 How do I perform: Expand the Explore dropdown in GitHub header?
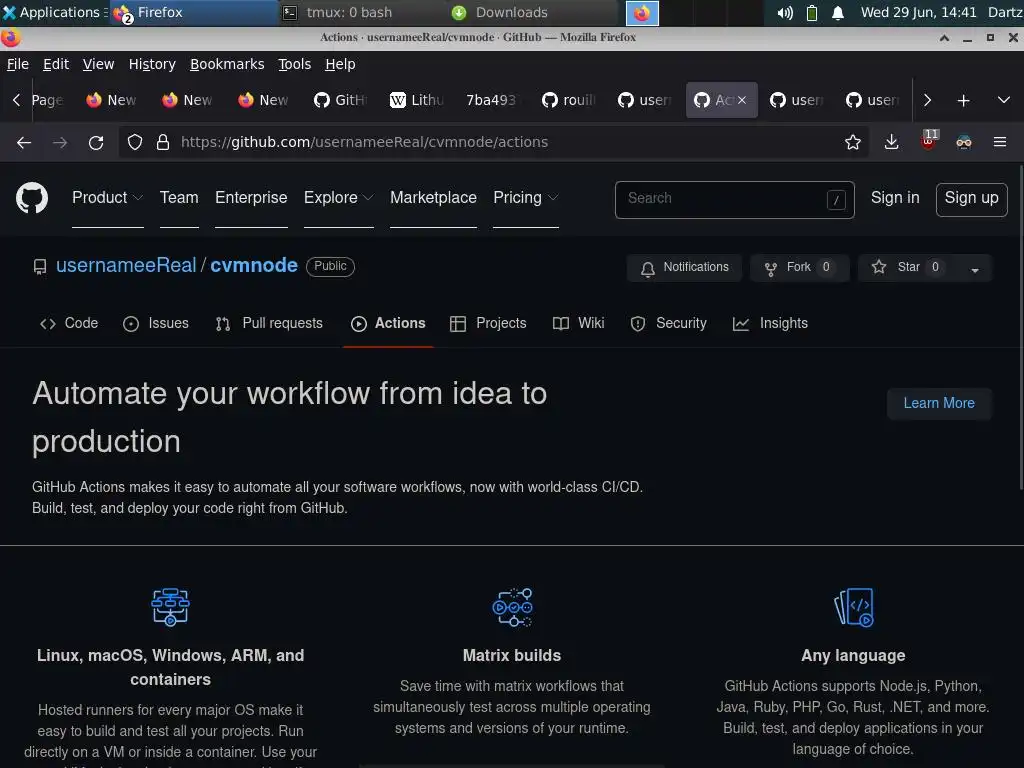pyautogui.click(x=338, y=198)
